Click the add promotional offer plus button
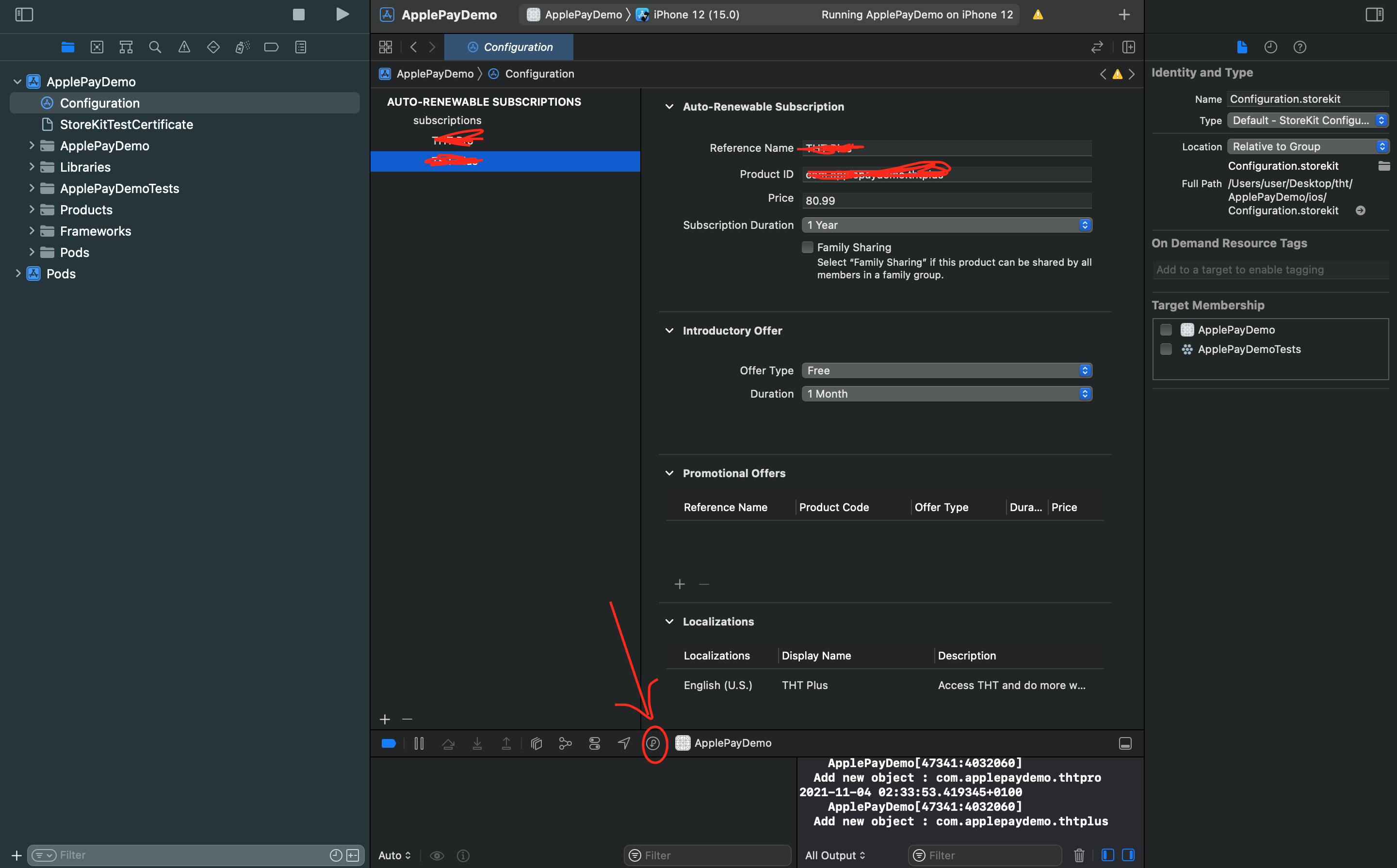 pos(680,584)
